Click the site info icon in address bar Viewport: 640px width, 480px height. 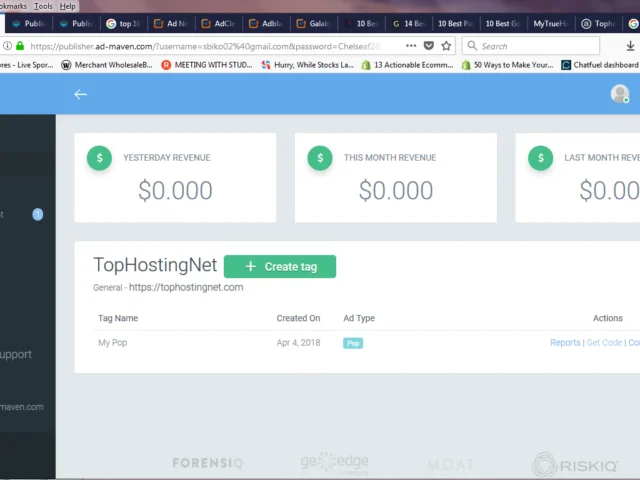coord(7,46)
